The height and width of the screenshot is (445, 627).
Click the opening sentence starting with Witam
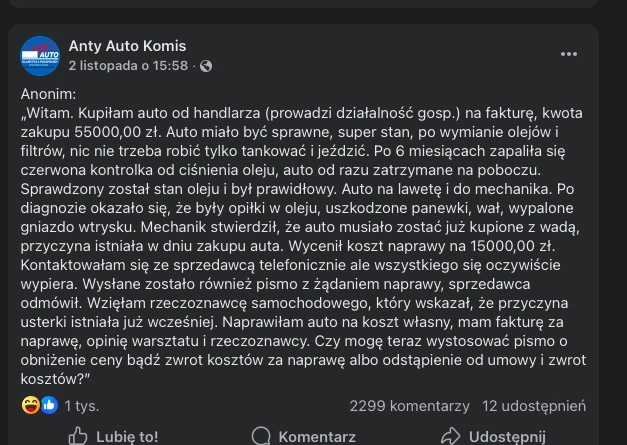(x=200, y=112)
